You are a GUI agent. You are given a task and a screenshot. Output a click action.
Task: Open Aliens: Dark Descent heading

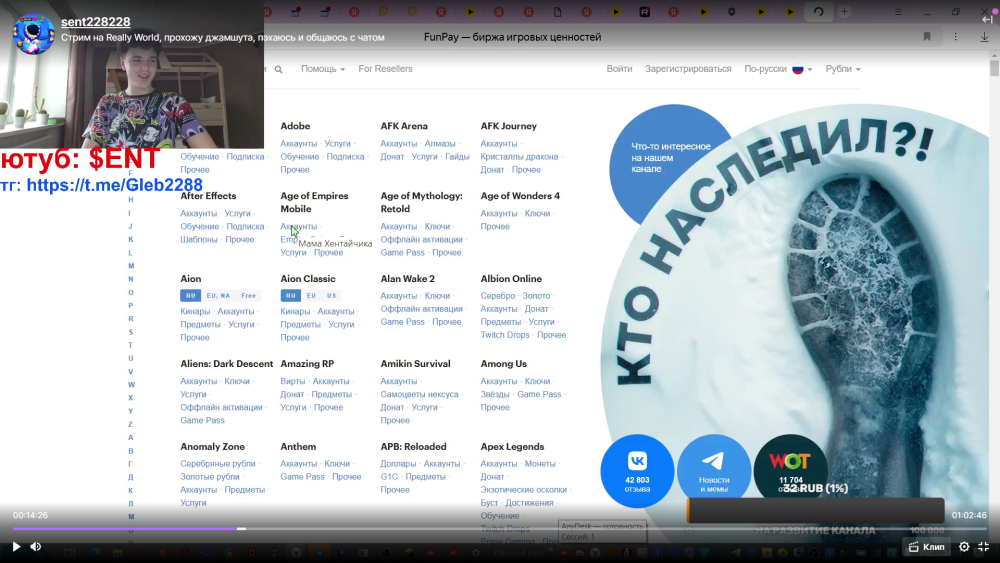click(x=226, y=363)
